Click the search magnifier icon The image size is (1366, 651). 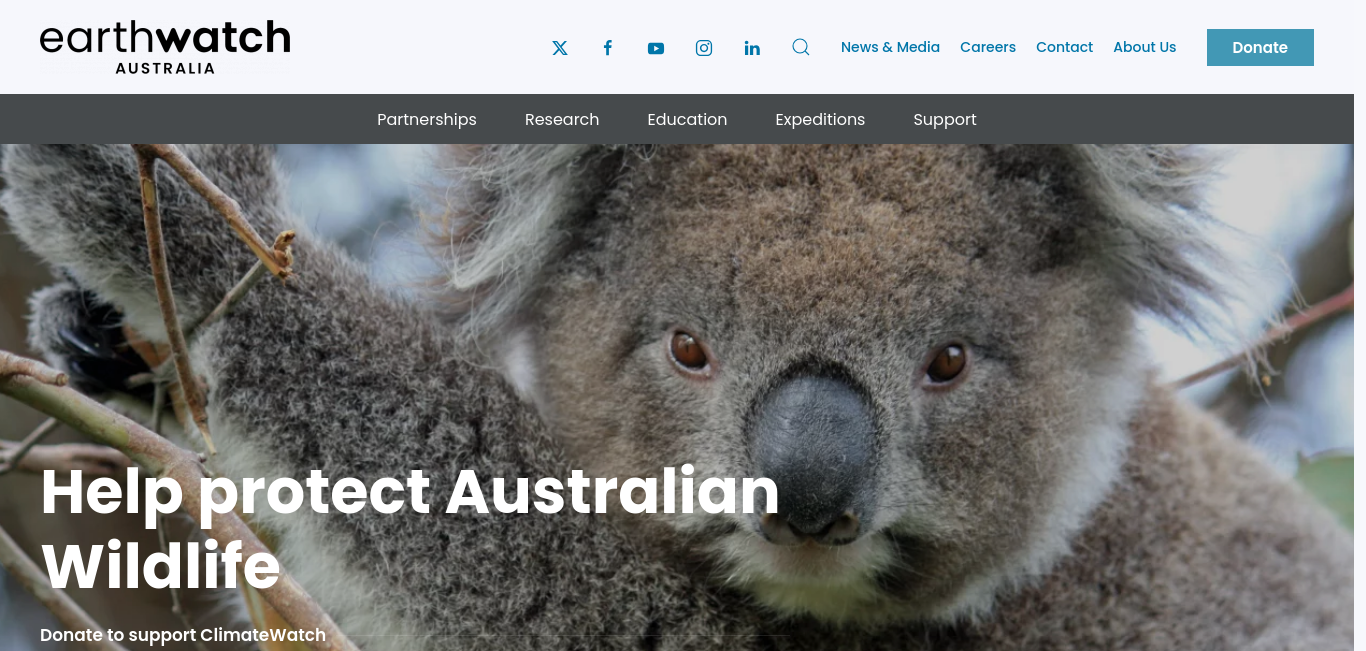[801, 47]
